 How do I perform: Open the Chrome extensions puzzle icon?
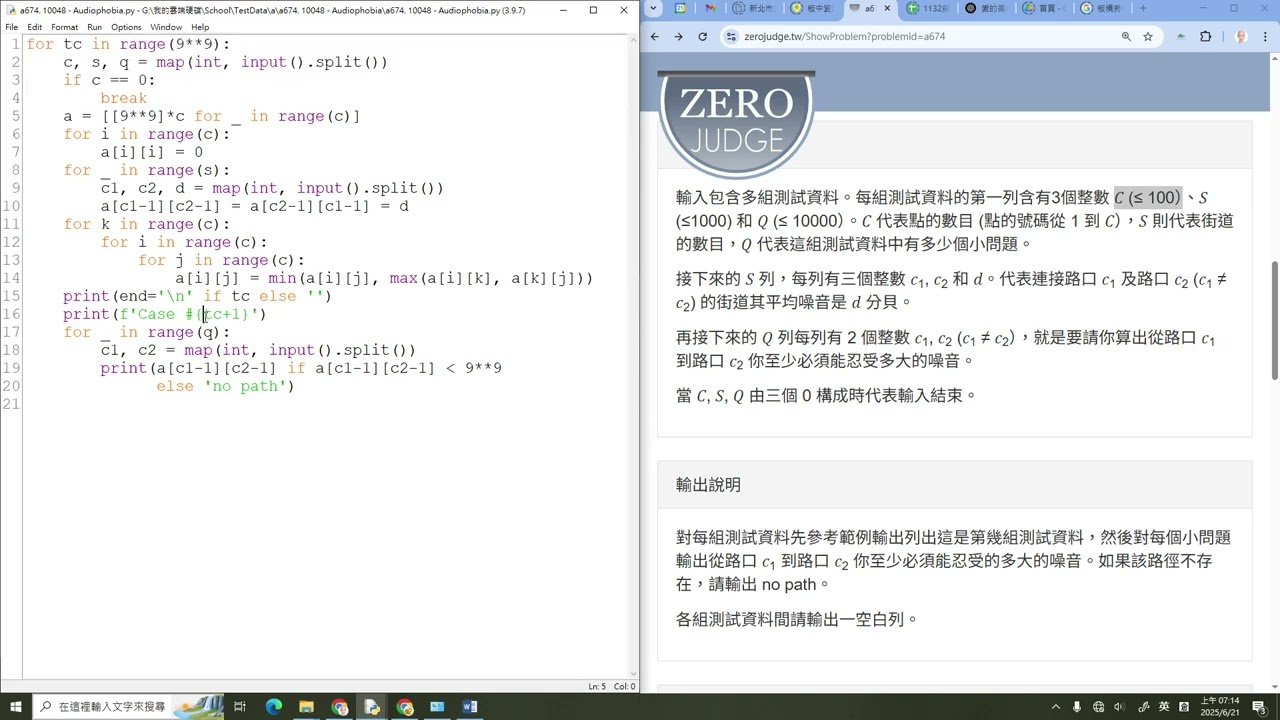(1205, 36)
